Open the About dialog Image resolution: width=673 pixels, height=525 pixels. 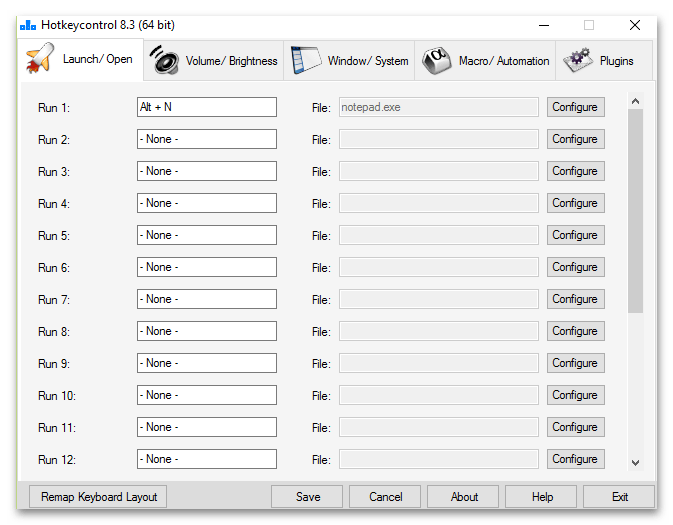[464, 496]
